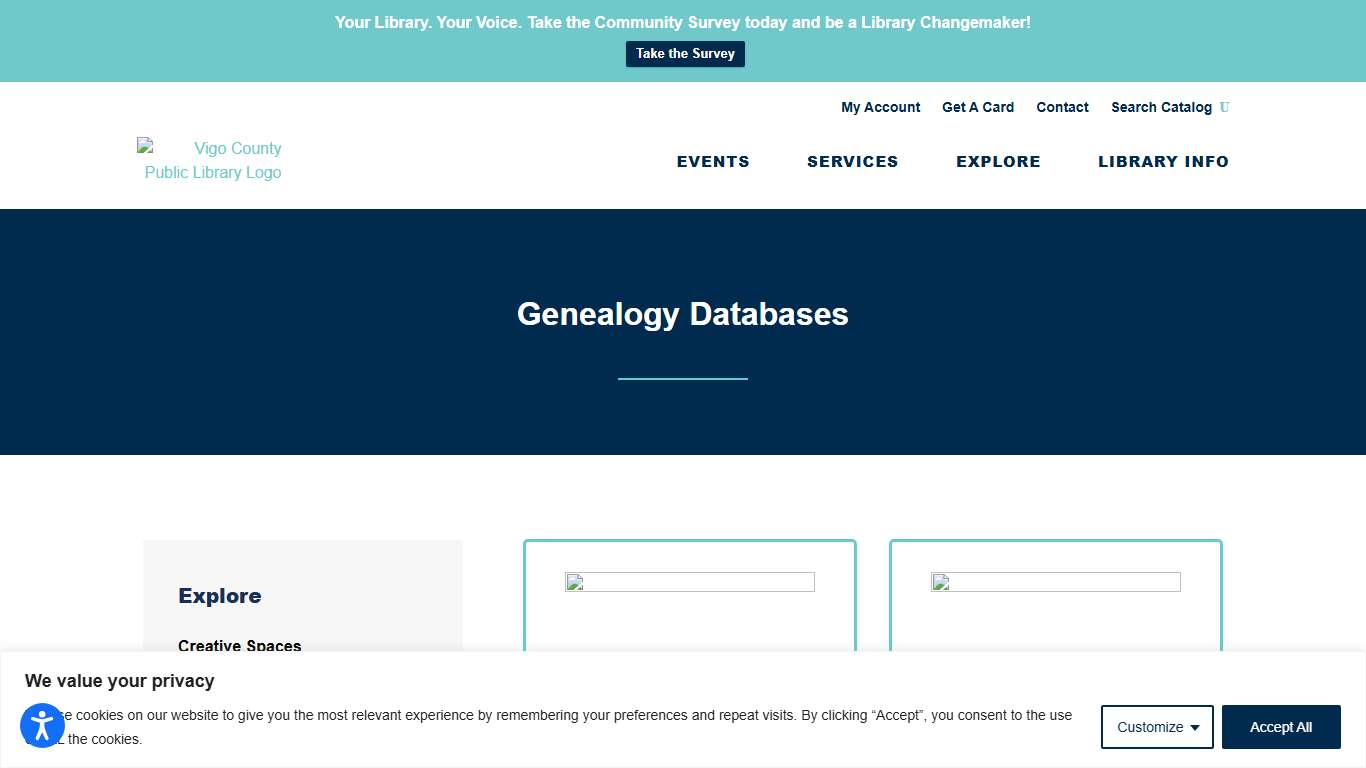Open the blue accessibility widget icon
This screenshot has width=1366, height=768.
42,726
